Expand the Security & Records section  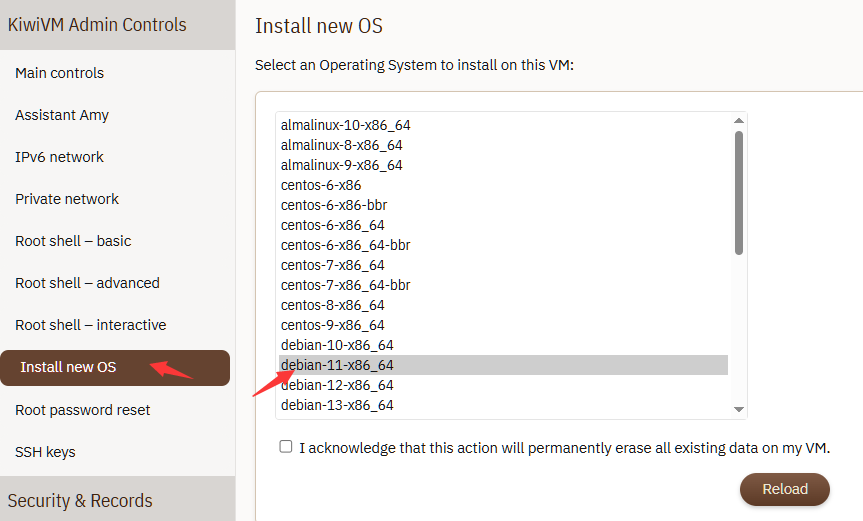tap(80, 500)
